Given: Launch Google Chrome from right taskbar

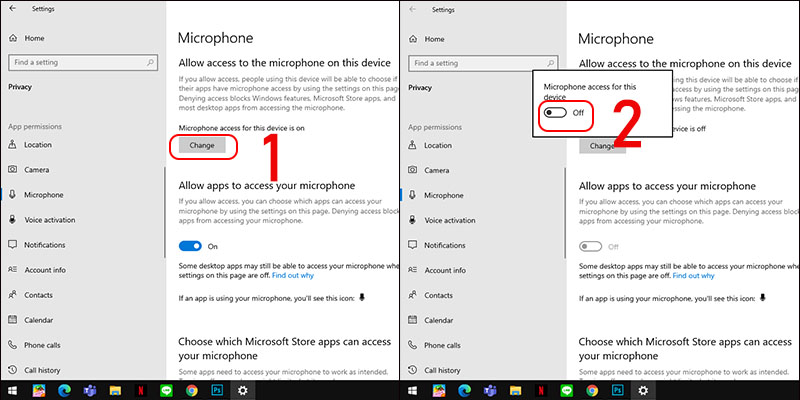Looking at the screenshot, I should (592, 391).
